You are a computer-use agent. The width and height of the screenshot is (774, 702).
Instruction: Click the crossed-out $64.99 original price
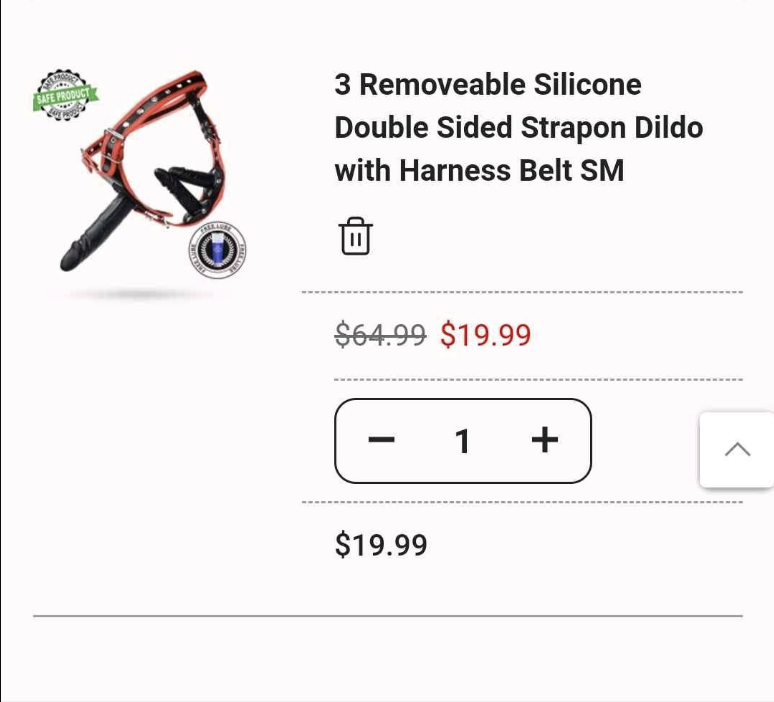(x=380, y=334)
